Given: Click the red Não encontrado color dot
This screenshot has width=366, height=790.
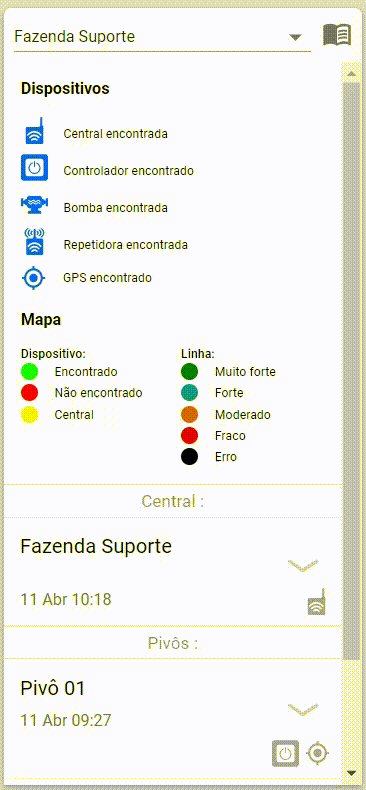Looking at the screenshot, I should [x=30, y=392].
